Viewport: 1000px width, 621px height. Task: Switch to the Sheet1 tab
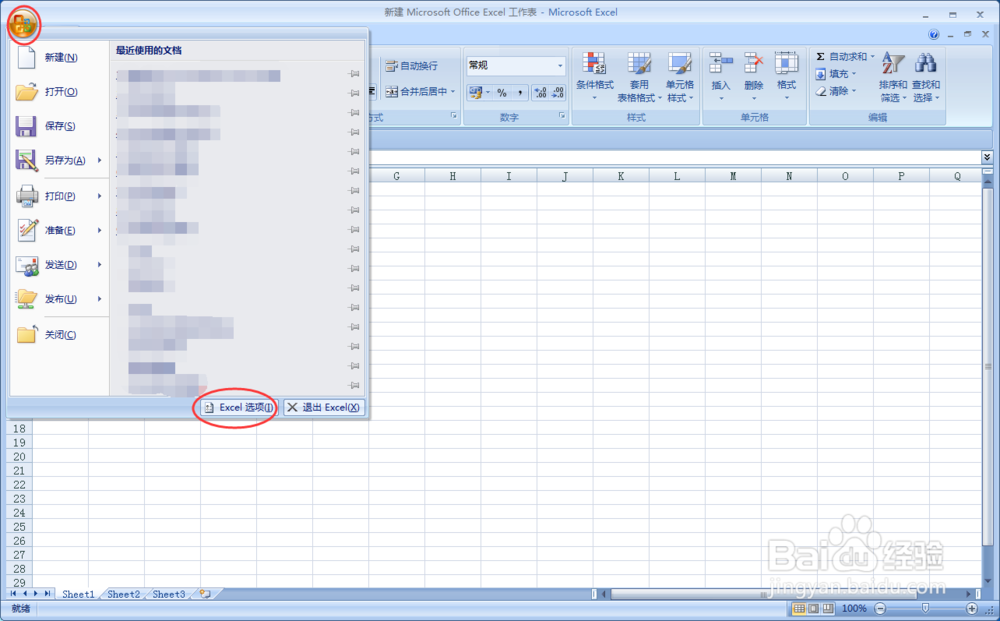(78, 594)
